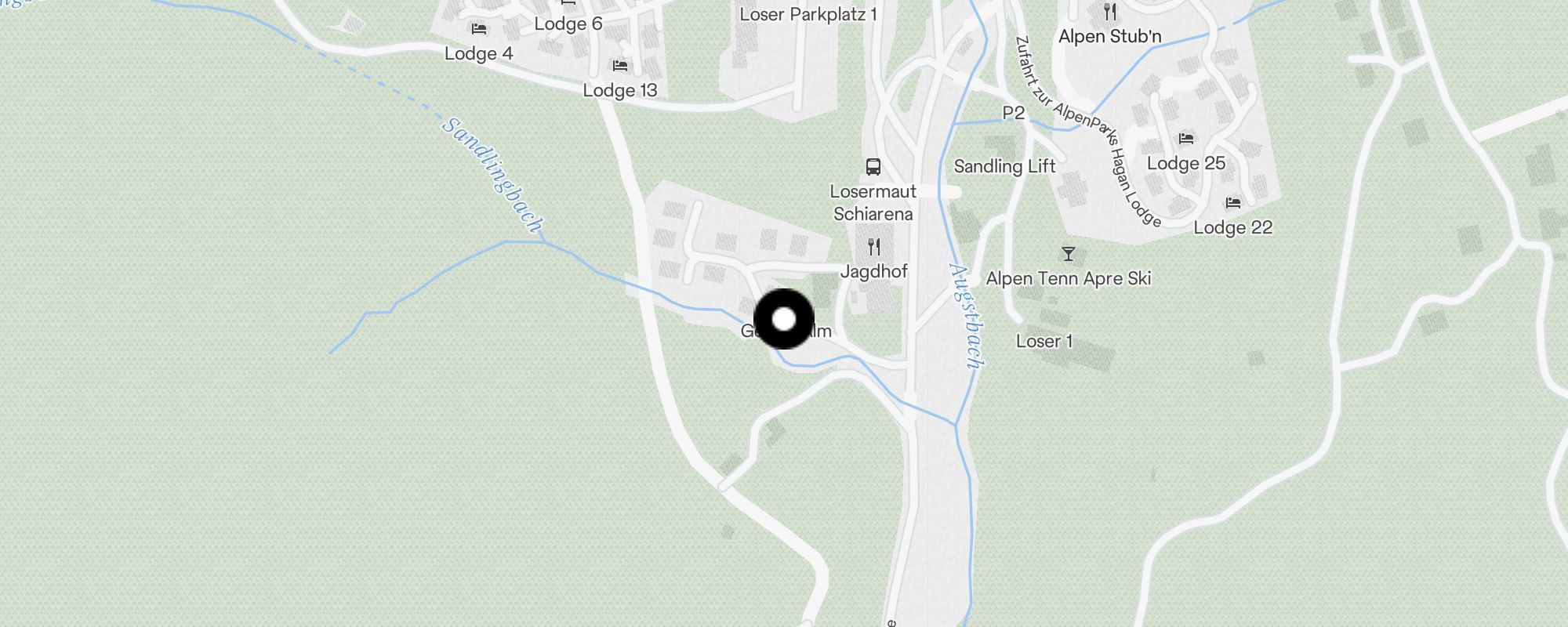Image resolution: width=1568 pixels, height=627 pixels.
Task: Click the P2 parking label
Action: (1014, 113)
